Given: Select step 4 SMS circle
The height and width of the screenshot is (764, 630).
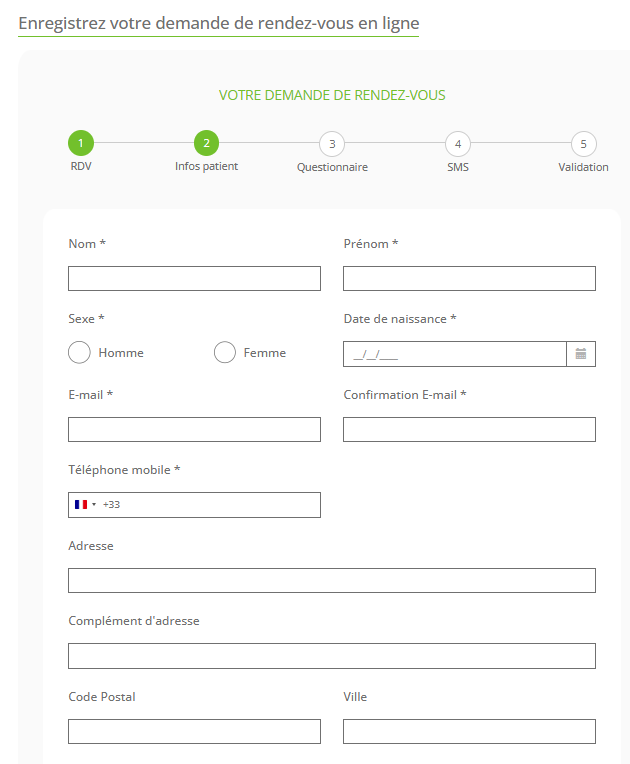Looking at the screenshot, I should coord(457,143).
